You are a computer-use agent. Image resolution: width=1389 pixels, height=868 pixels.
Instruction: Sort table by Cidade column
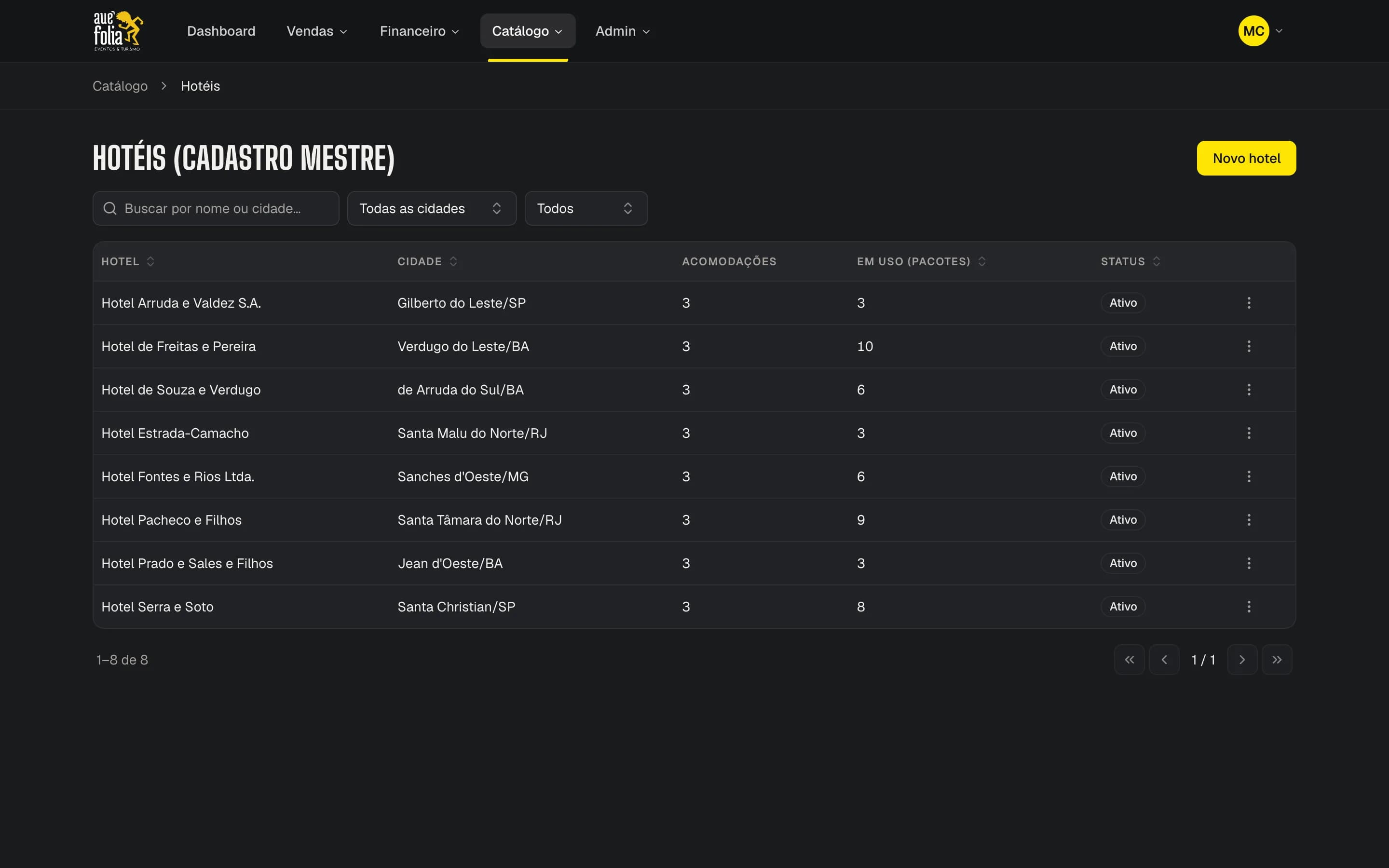point(427,261)
